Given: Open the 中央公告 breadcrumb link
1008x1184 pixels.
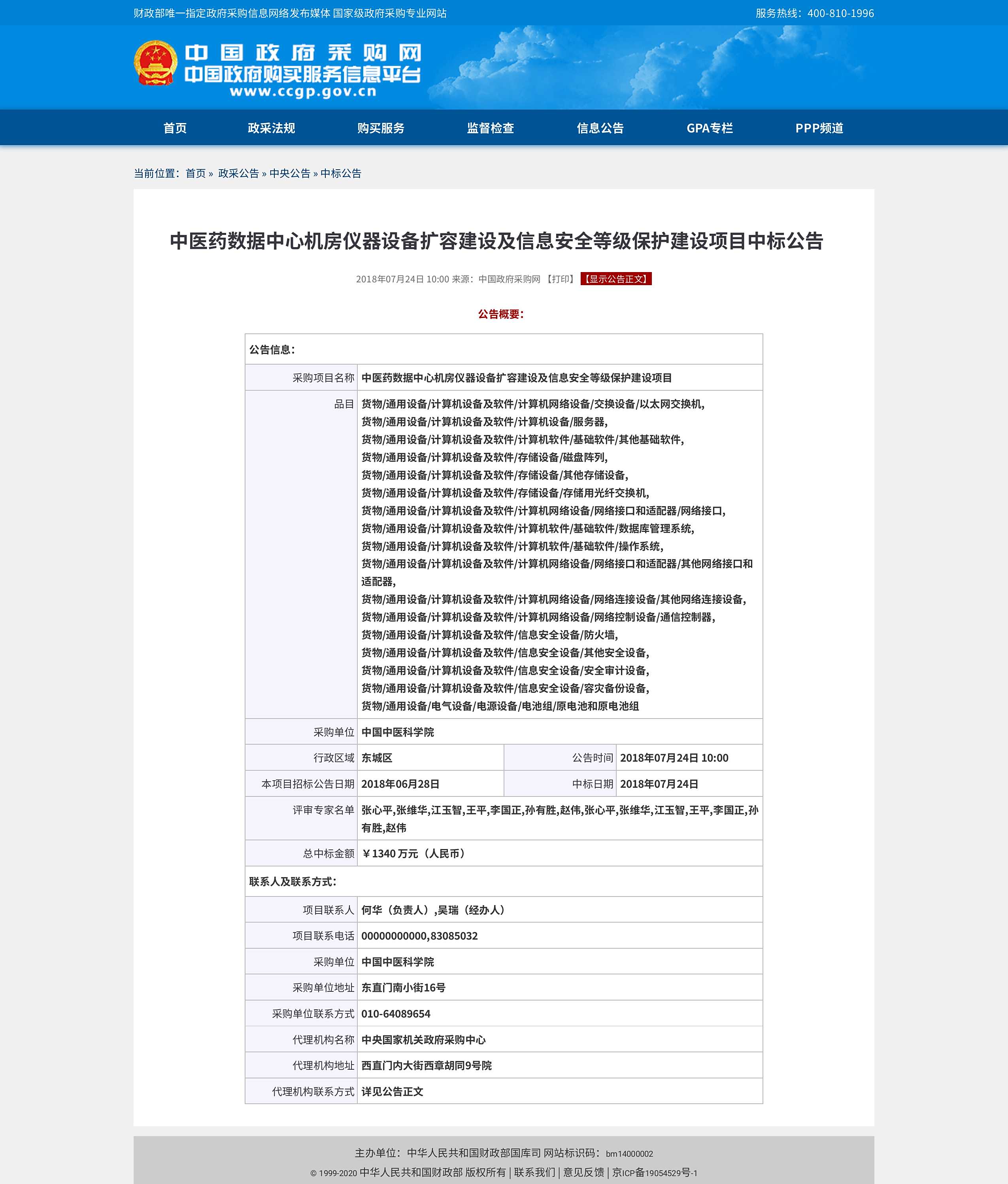Looking at the screenshot, I should [289, 173].
